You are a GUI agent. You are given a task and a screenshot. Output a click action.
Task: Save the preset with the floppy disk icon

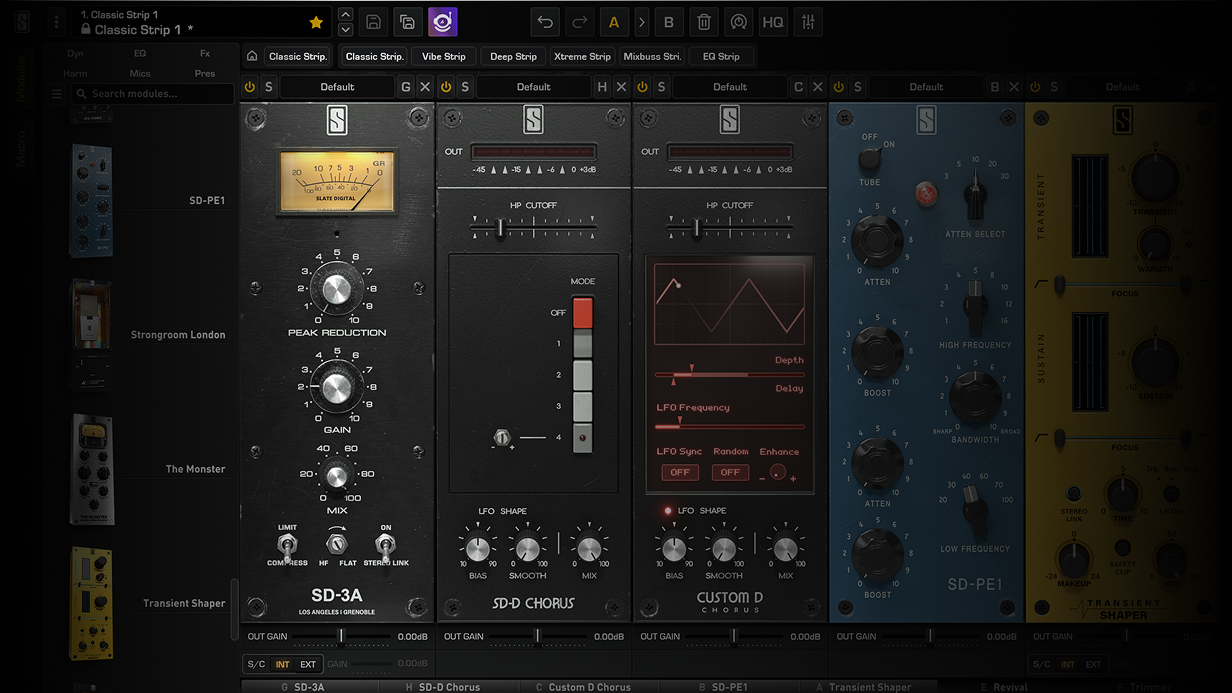[x=373, y=22]
